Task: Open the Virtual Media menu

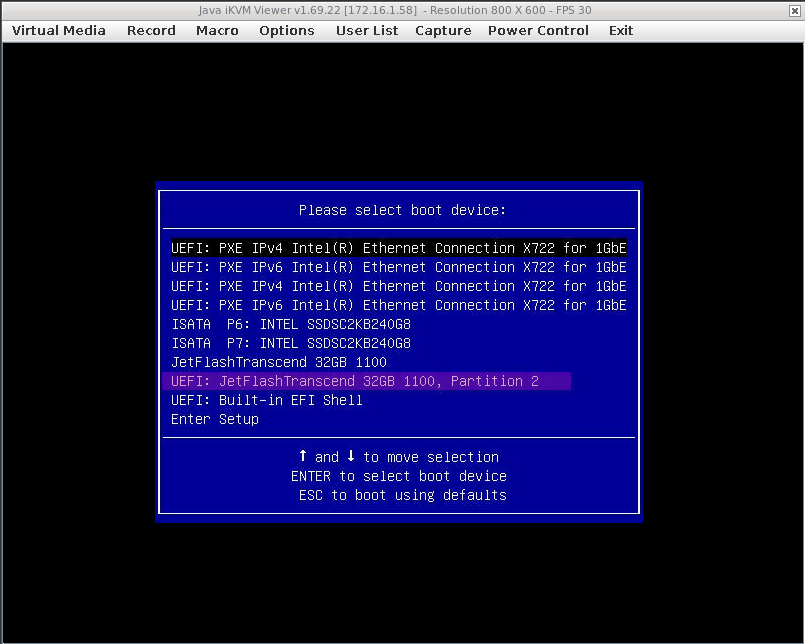Action: pos(59,30)
